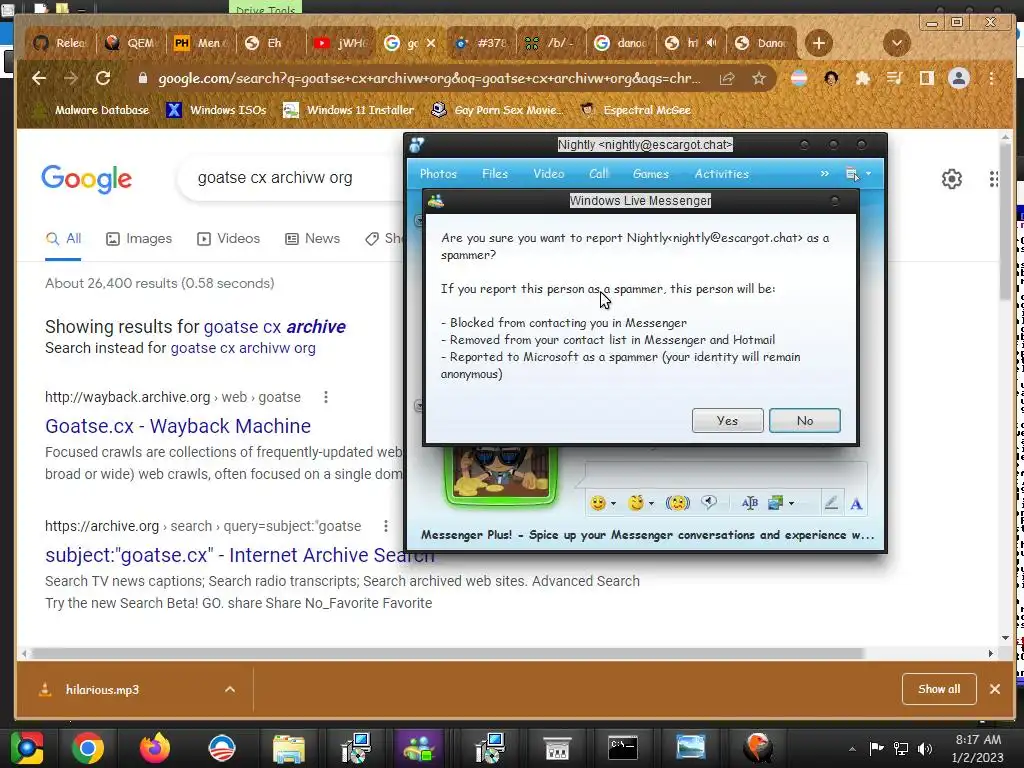Screen dimensions: 1024x768
Task: Open the Chrome extensions puzzle icon
Action: [x=863, y=78]
